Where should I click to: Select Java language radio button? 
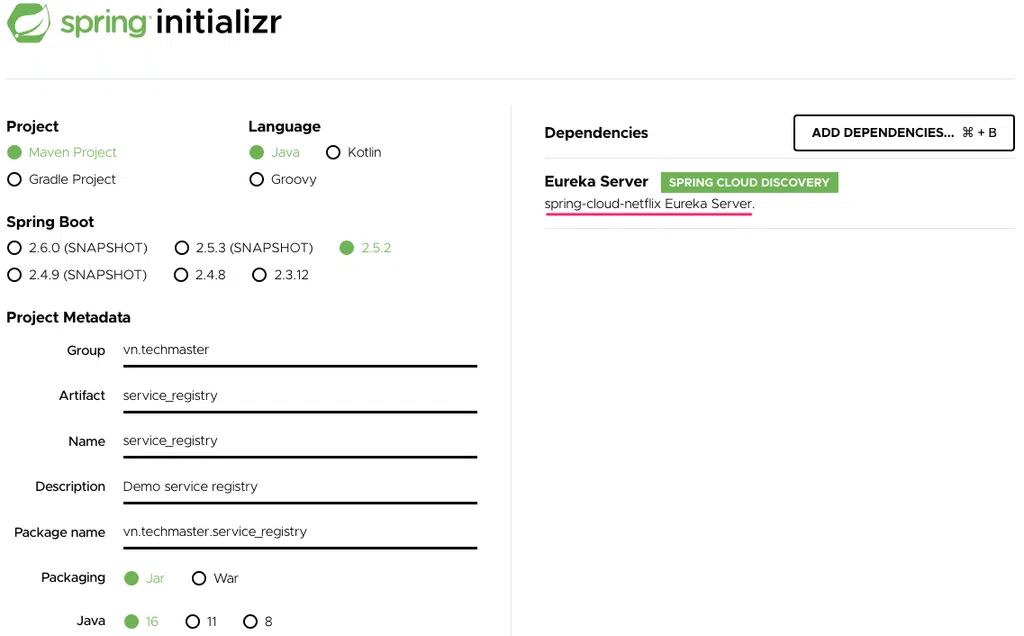pyautogui.click(x=257, y=153)
